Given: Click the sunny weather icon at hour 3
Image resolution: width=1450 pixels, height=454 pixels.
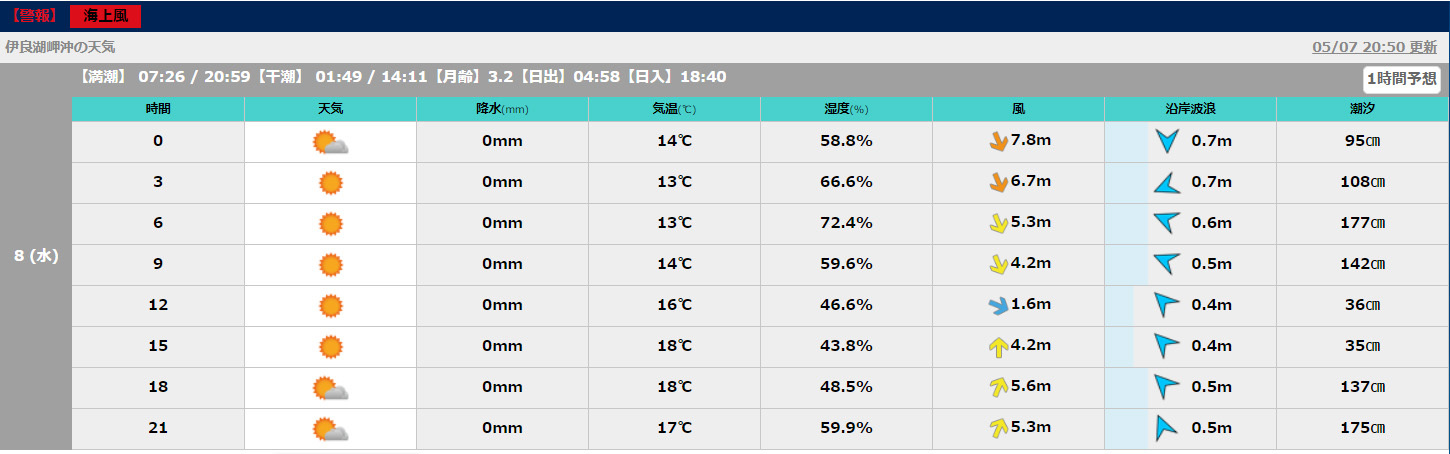Looking at the screenshot, I should (330, 183).
